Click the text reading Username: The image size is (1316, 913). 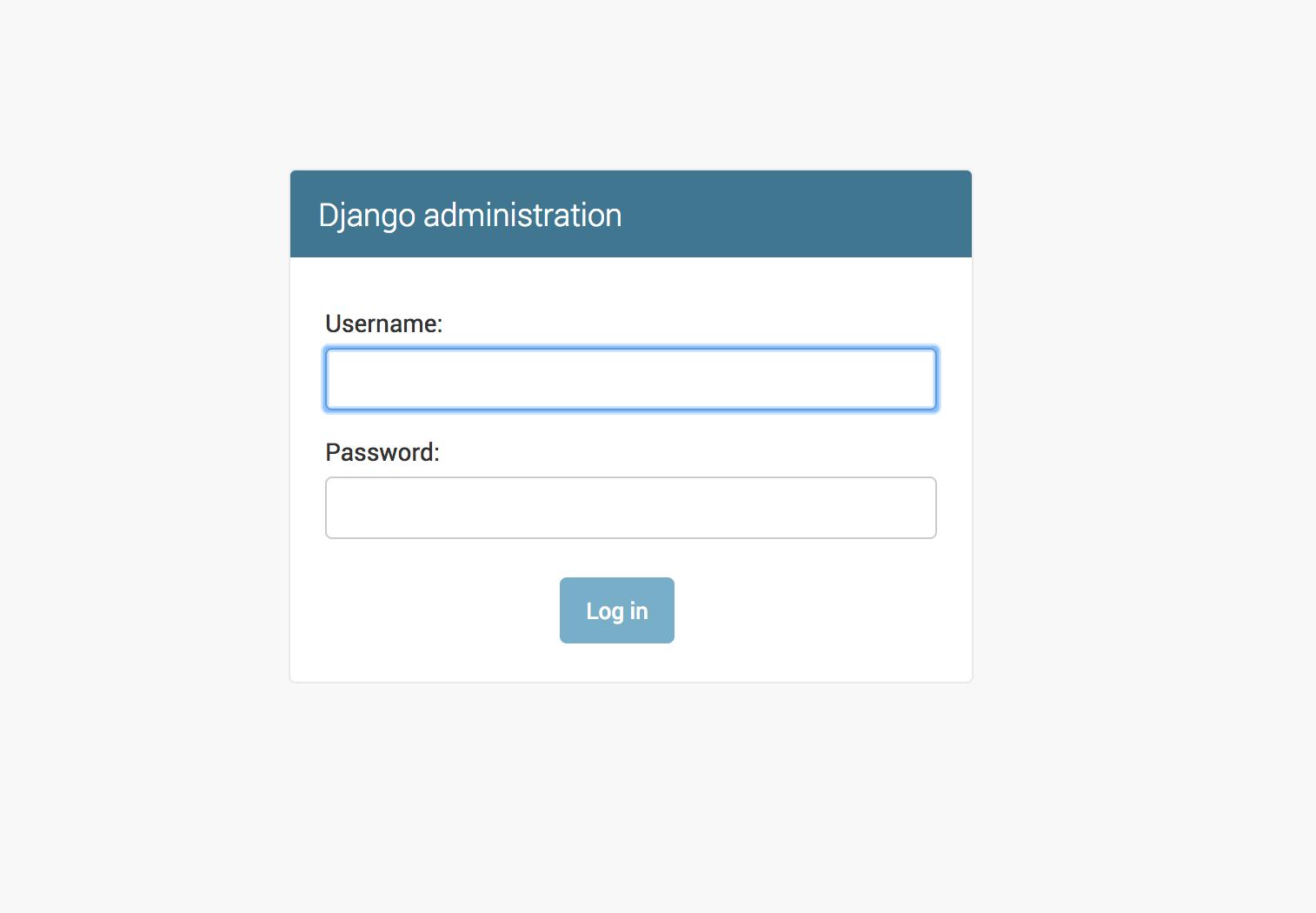383,323
